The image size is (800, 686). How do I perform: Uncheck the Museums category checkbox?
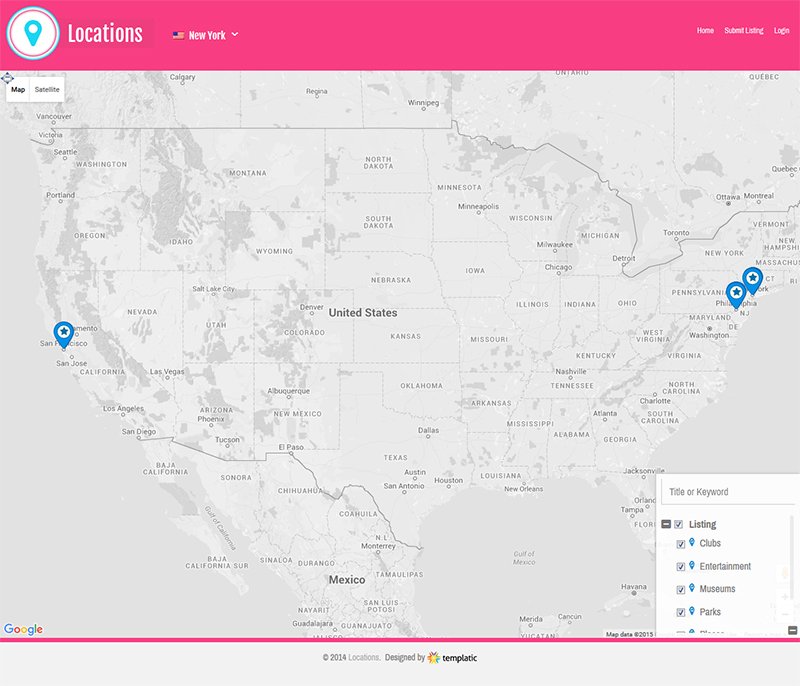[x=681, y=590]
